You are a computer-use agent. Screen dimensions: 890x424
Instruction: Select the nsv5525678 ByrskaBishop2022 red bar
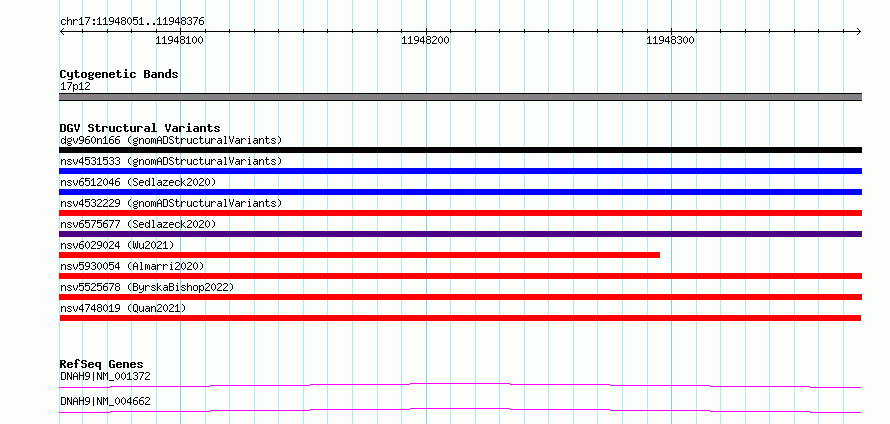tap(460, 297)
